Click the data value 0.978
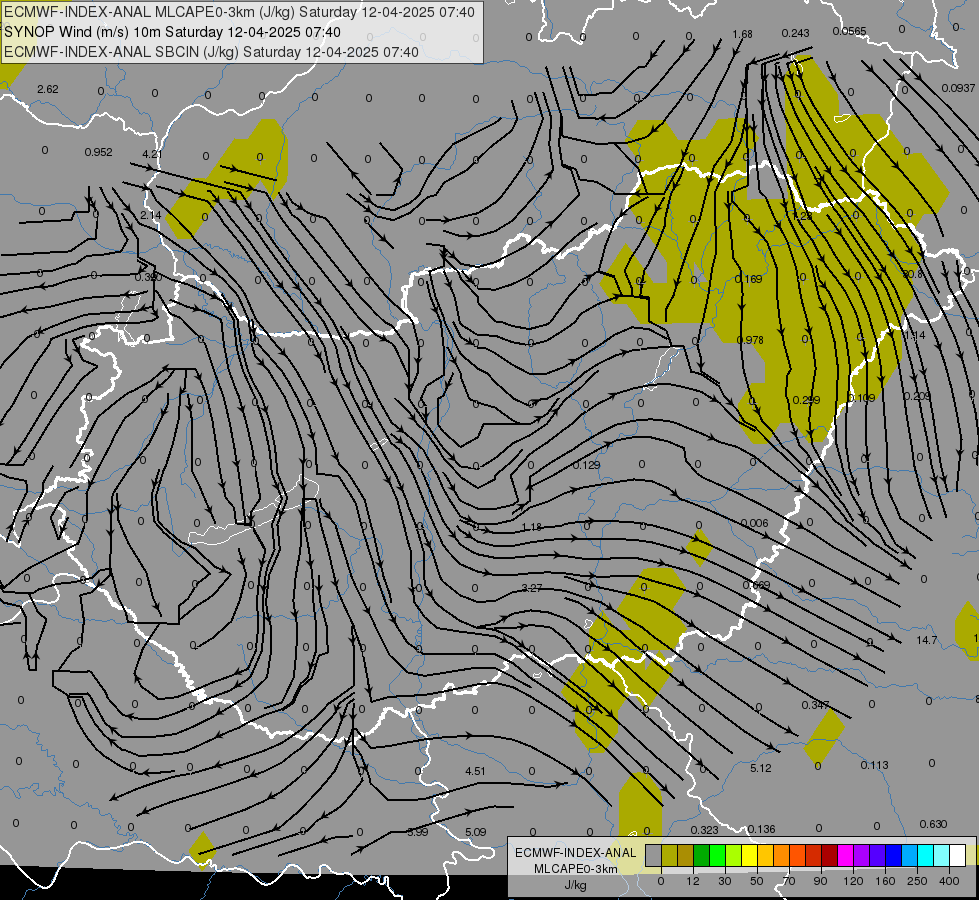The image size is (979, 900). pyautogui.click(x=750, y=340)
